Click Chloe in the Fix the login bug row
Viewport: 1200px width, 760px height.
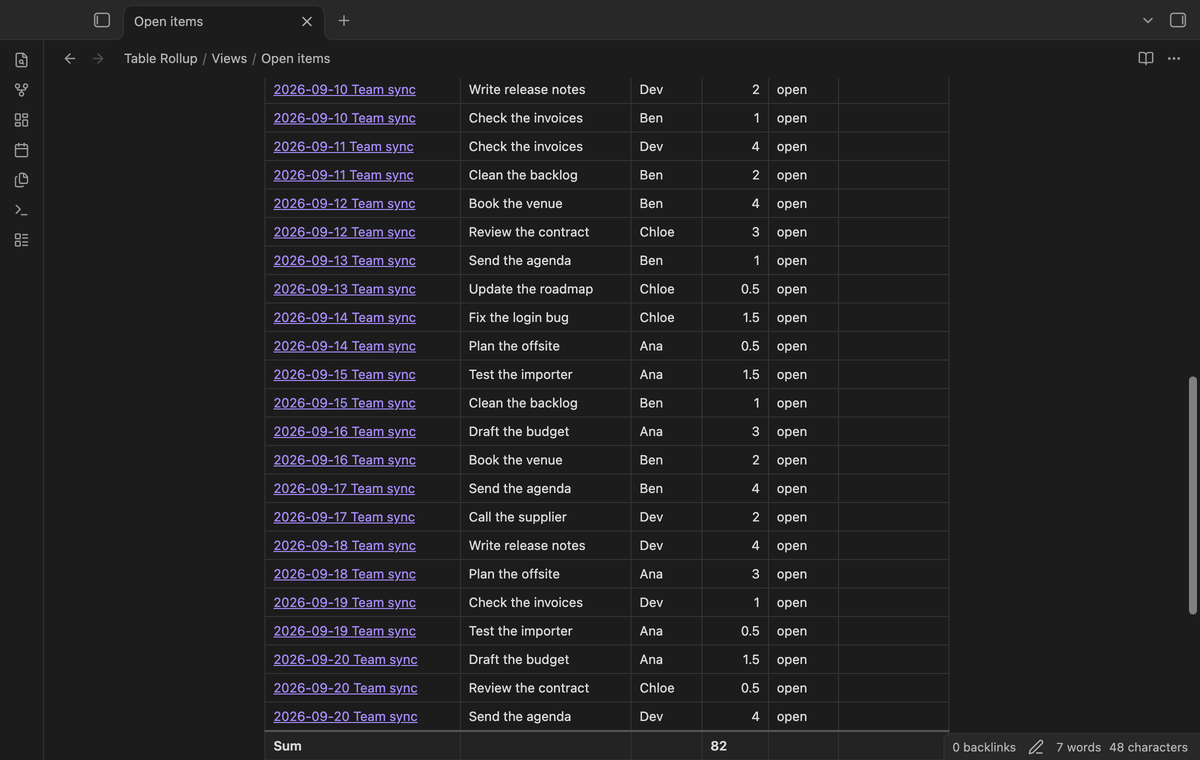point(657,317)
